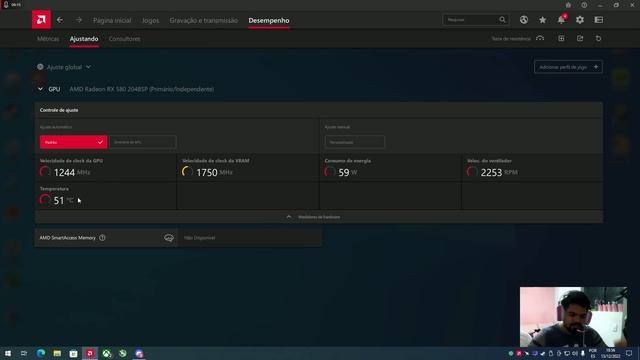Click the reset tuning icon
This screenshot has width=640, height=360.
[x=598, y=38]
